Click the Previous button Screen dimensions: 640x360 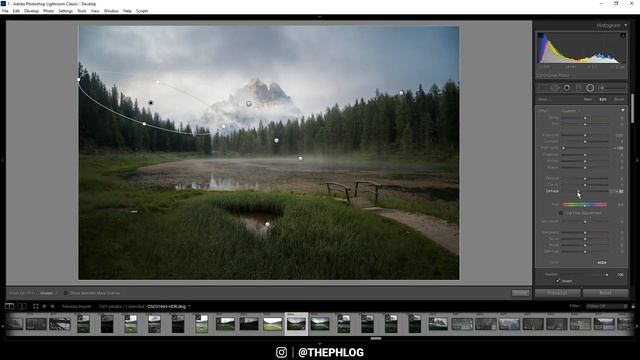point(558,293)
